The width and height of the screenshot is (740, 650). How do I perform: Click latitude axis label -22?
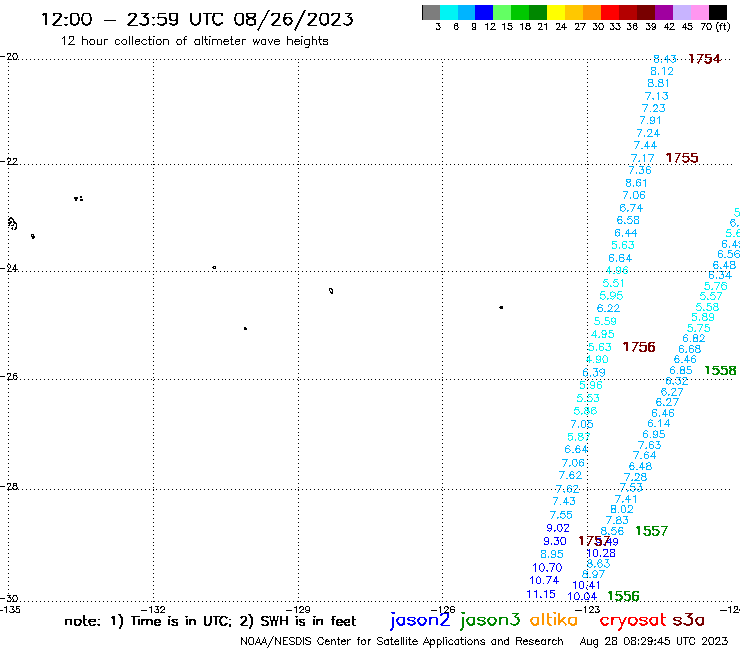(9, 161)
